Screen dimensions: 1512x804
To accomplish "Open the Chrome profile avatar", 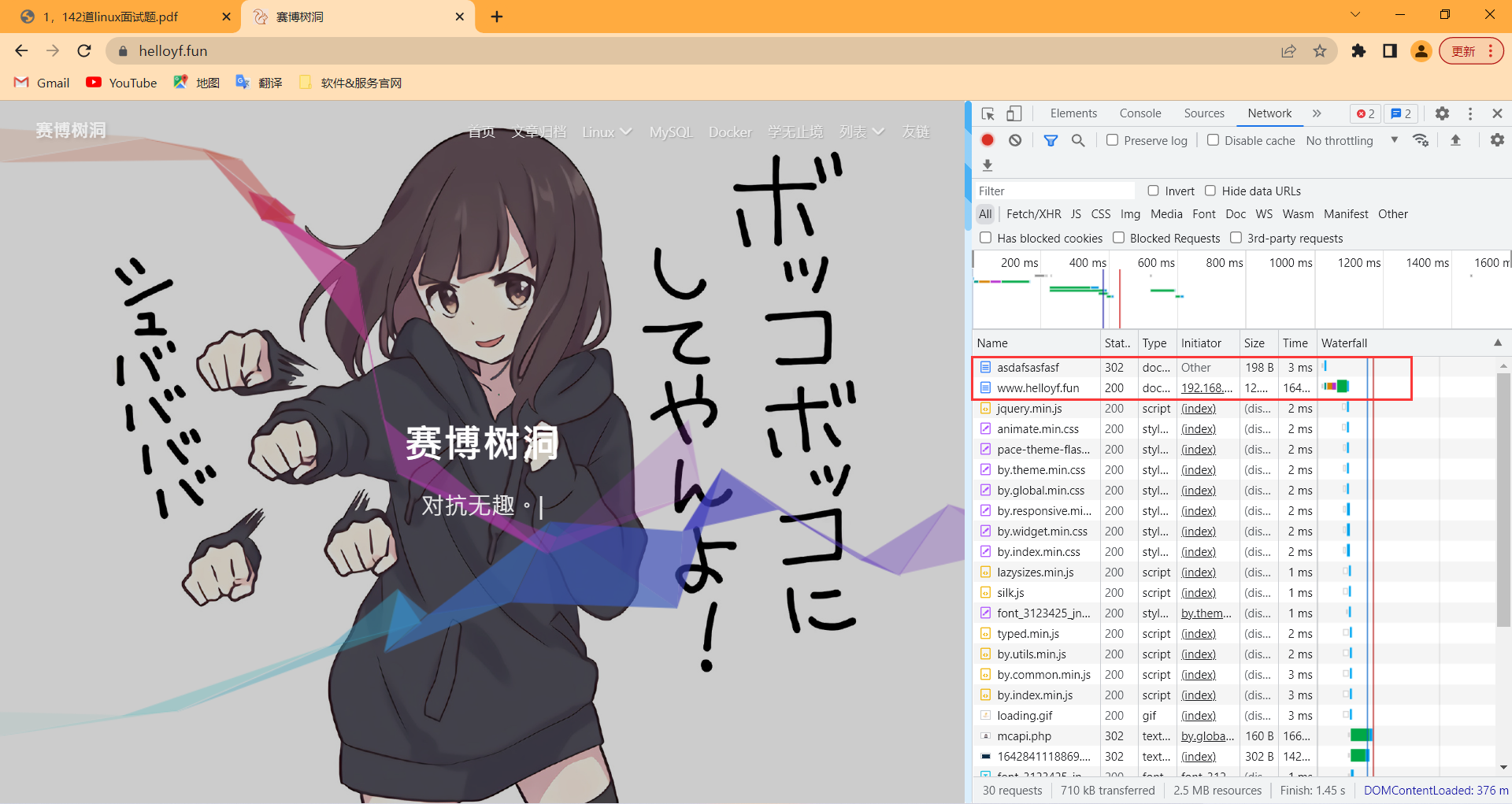I will pos(1421,51).
